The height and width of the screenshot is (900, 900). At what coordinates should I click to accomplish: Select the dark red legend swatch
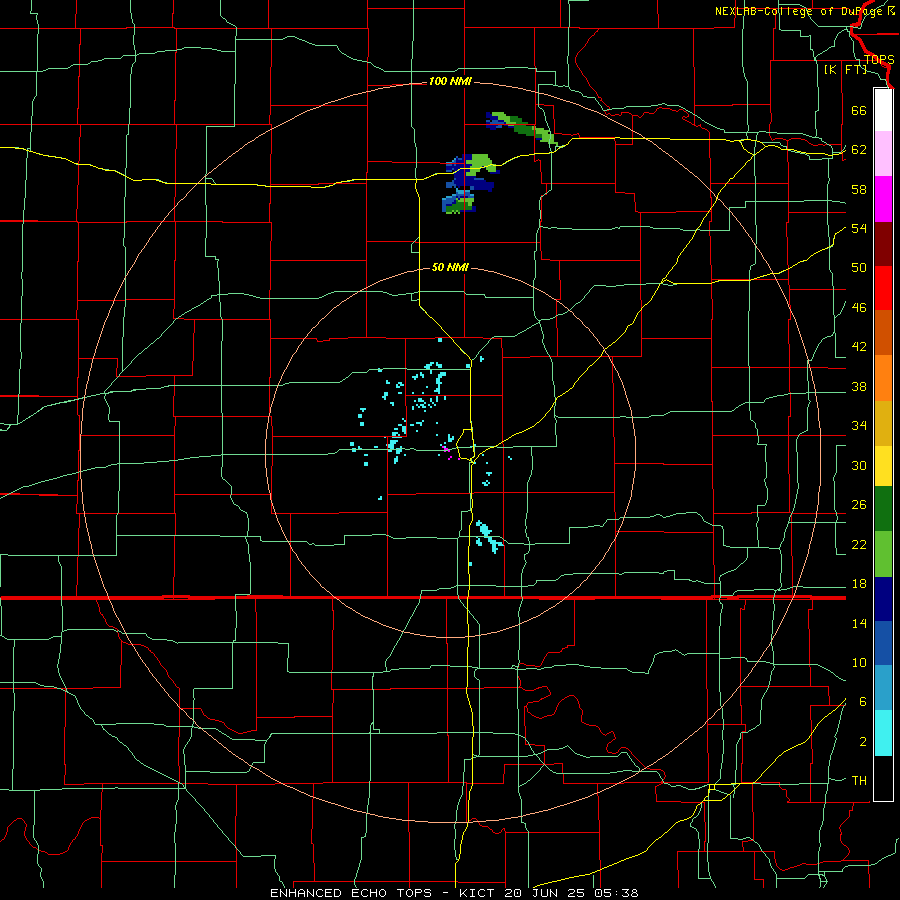tap(883, 243)
